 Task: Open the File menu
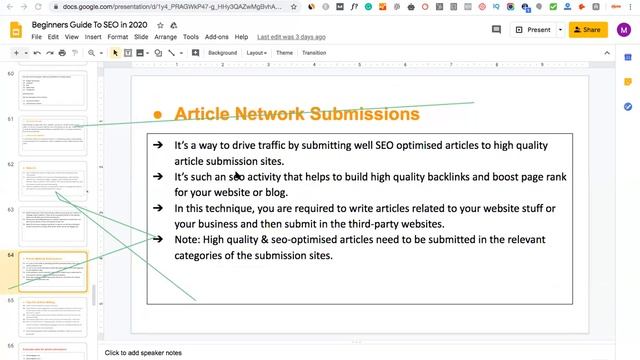(37, 37)
